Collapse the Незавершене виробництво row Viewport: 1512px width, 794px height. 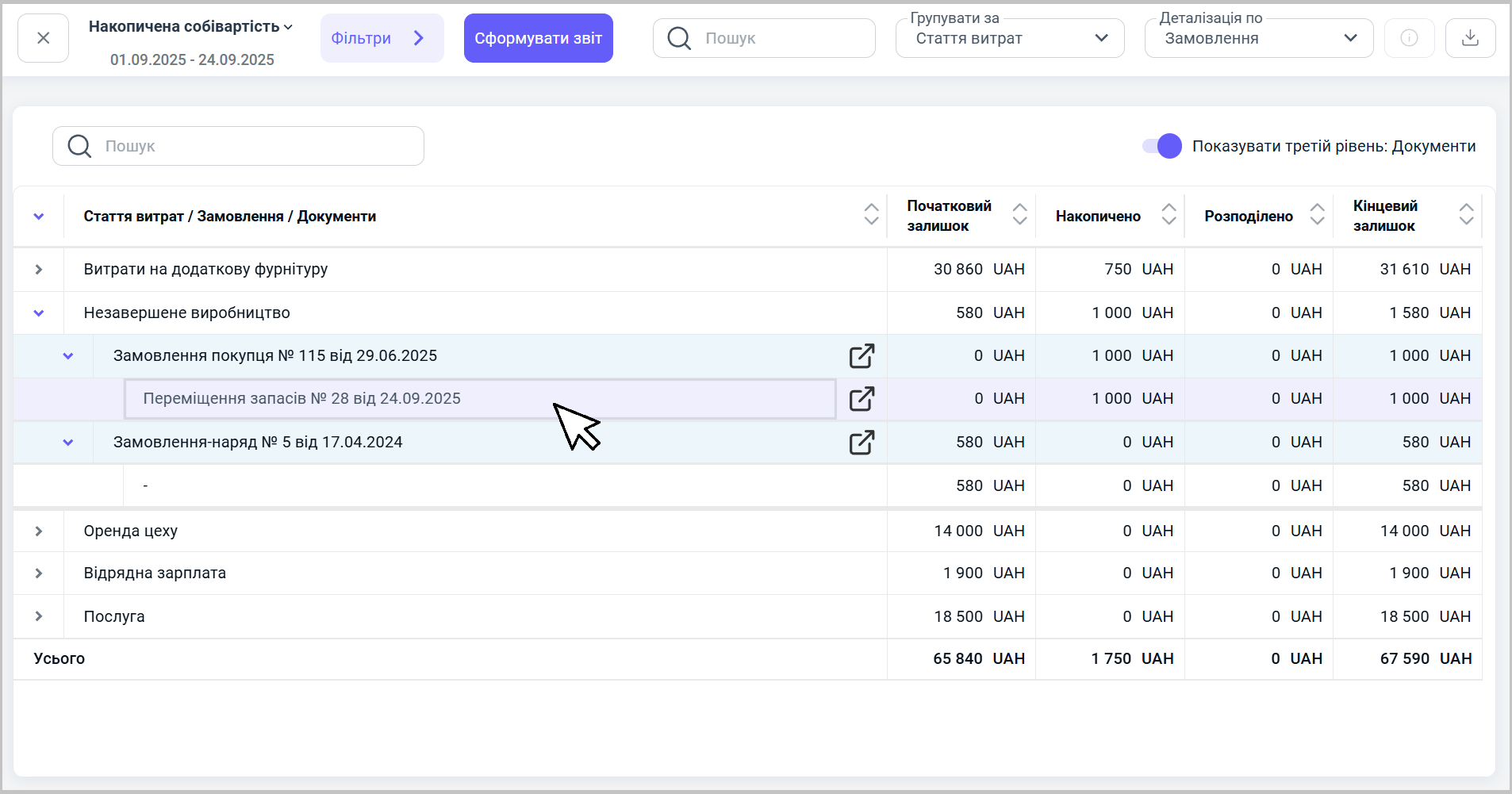[39, 313]
